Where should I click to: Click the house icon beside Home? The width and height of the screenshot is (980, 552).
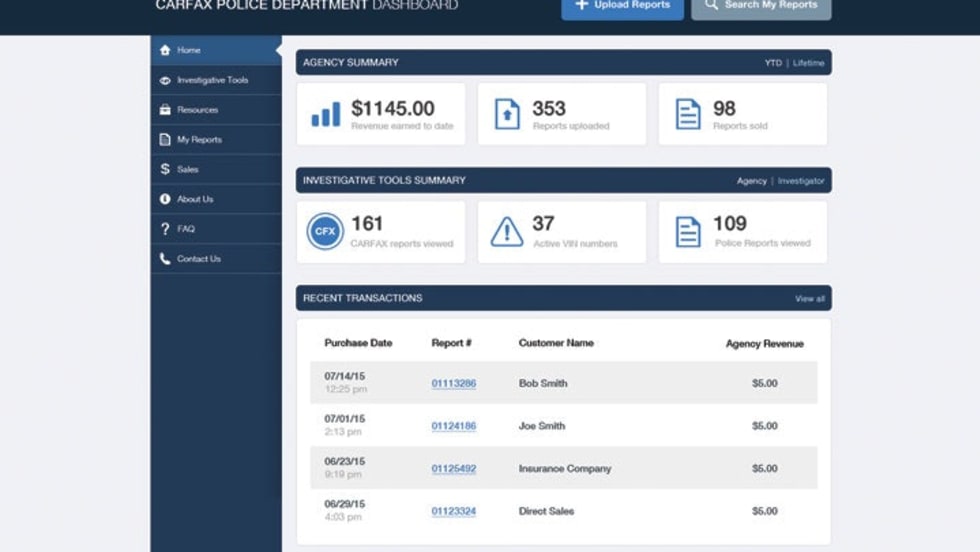coord(165,50)
